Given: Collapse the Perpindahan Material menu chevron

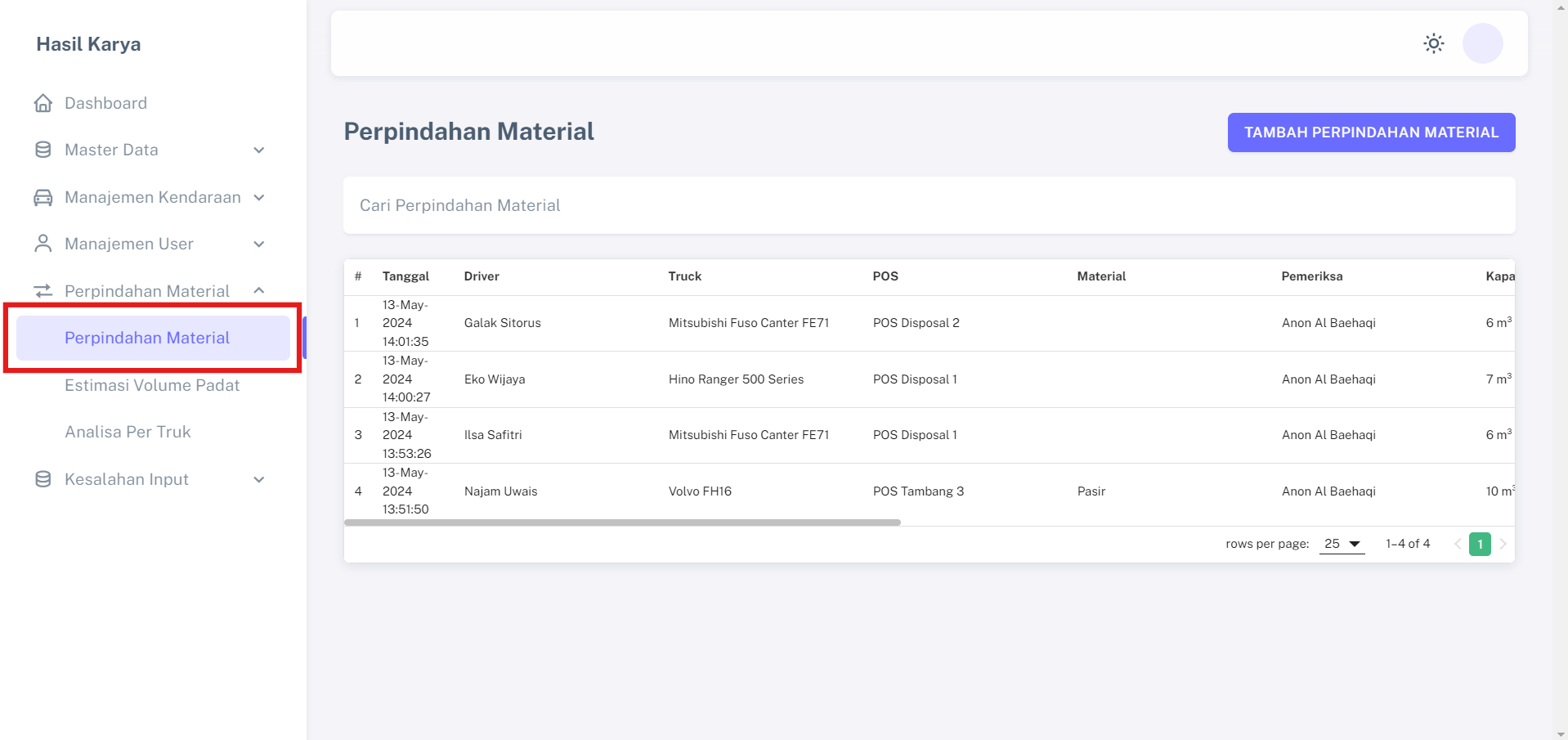Looking at the screenshot, I should click(x=259, y=291).
